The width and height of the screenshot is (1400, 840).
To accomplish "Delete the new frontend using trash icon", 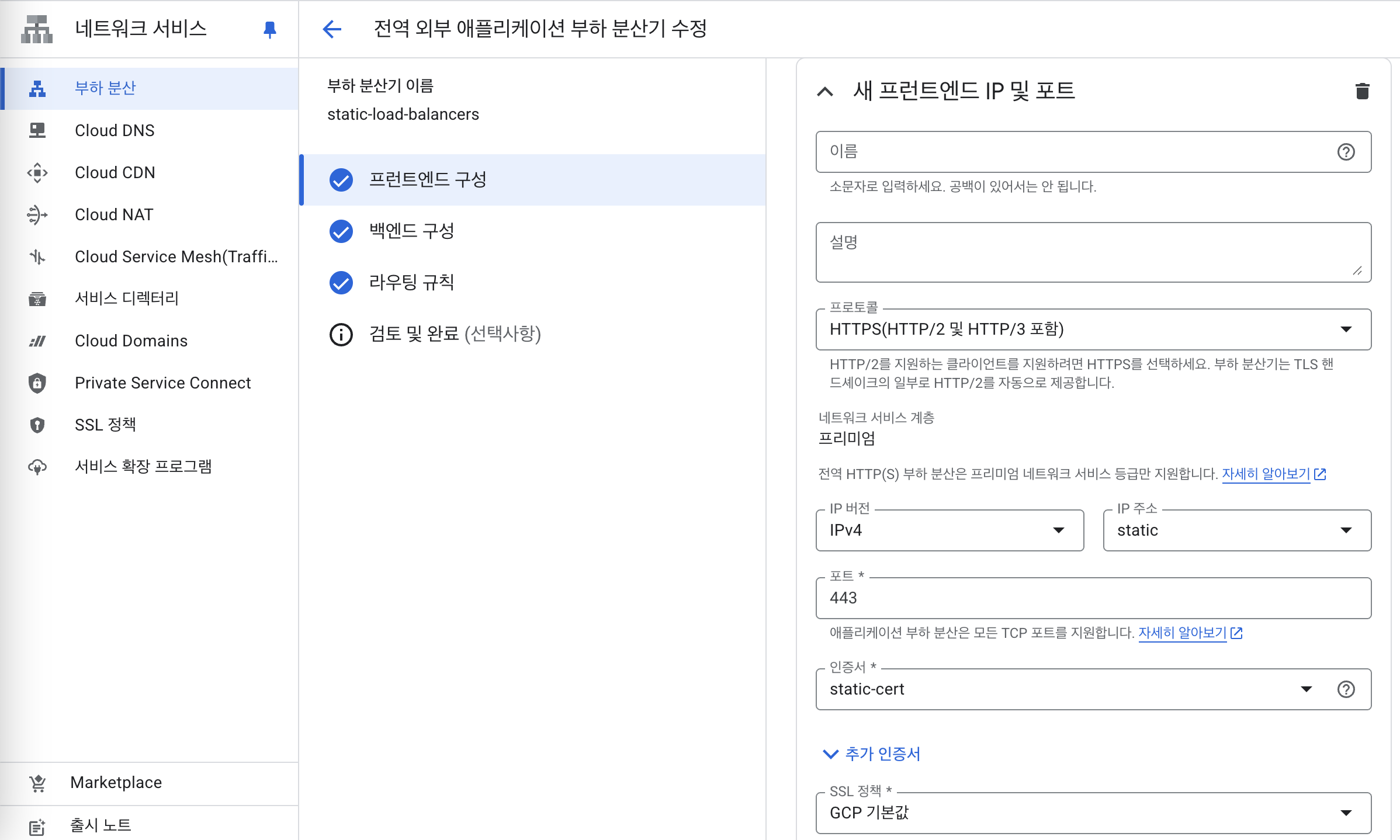I will (1362, 91).
